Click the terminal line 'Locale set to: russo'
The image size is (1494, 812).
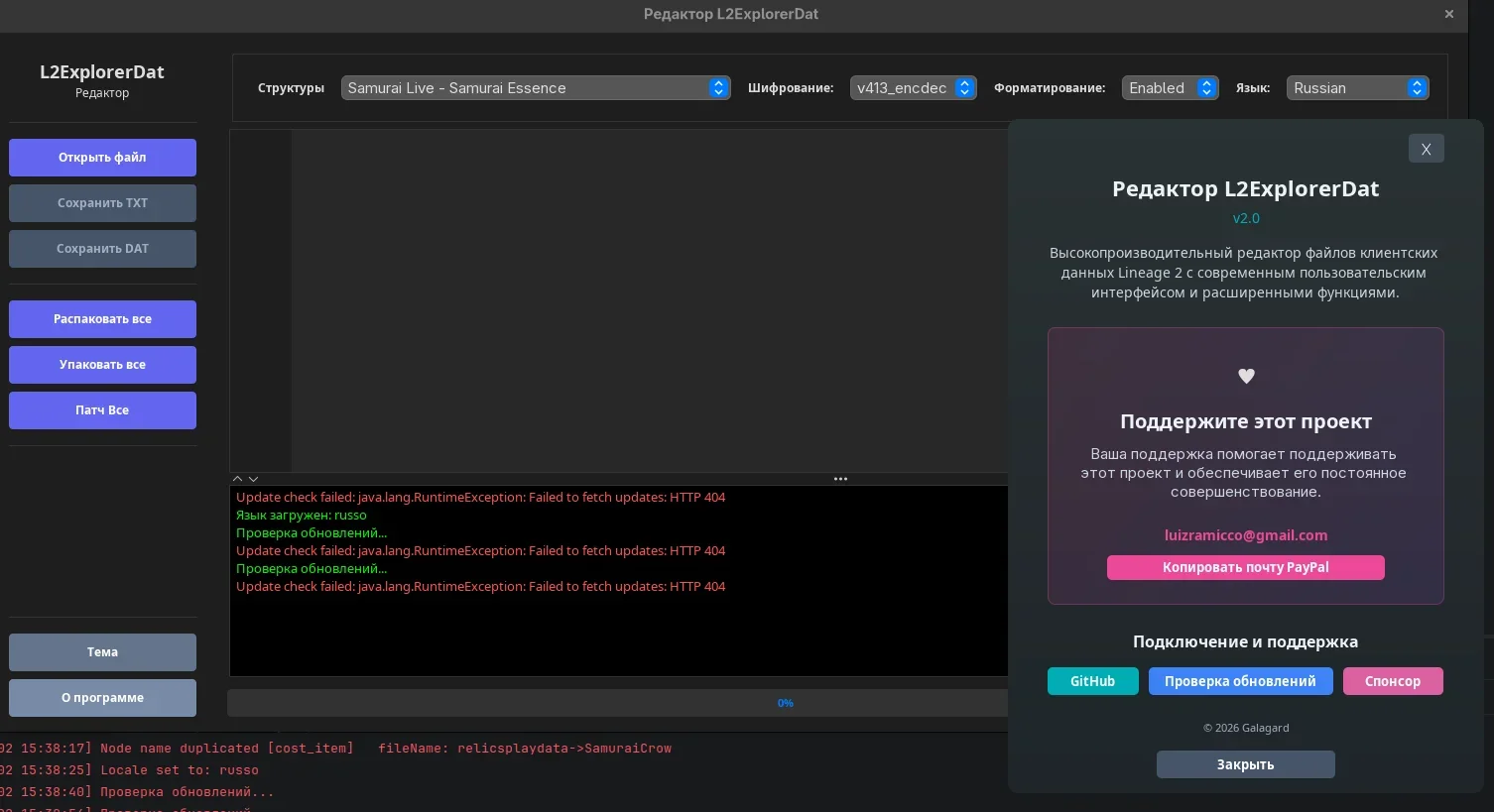coord(180,770)
